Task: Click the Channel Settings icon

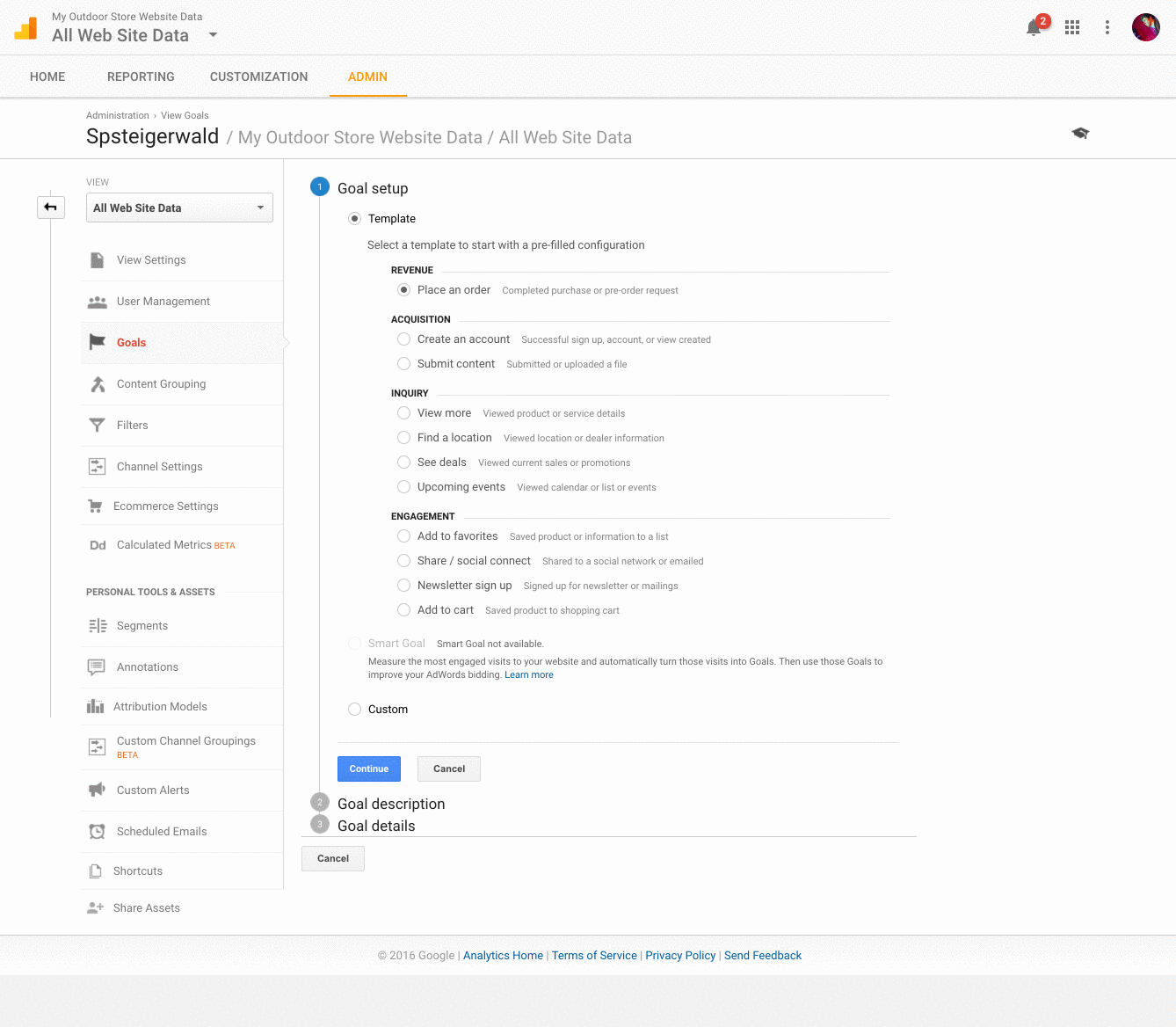Action: pos(98,467)
